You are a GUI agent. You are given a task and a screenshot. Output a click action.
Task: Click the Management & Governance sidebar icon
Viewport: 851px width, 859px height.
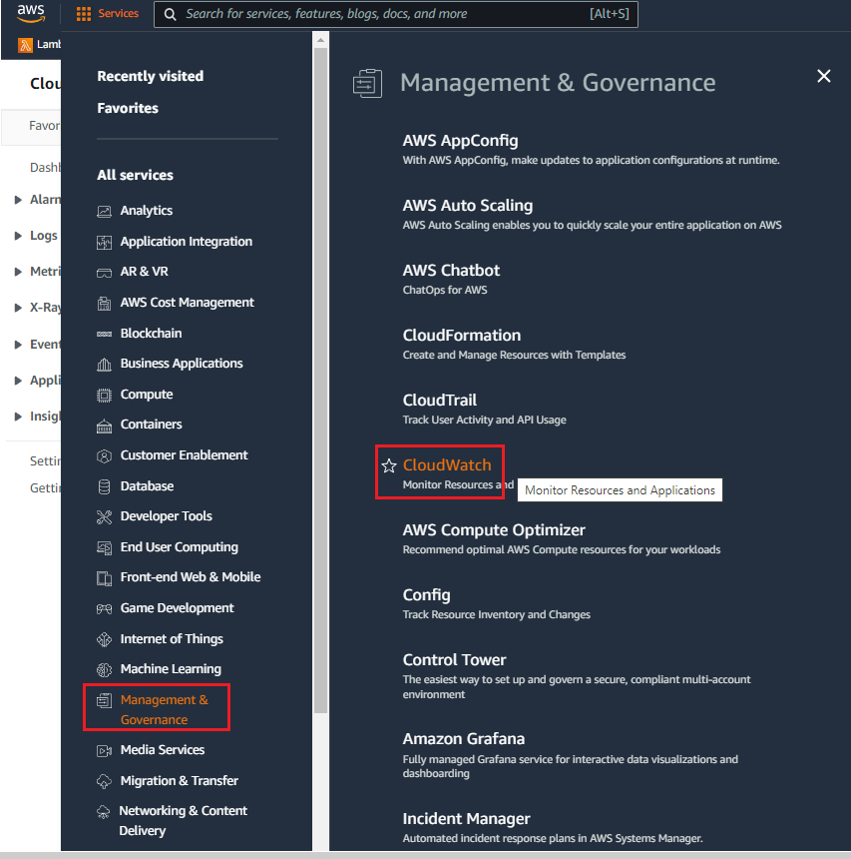coord(104,701)
